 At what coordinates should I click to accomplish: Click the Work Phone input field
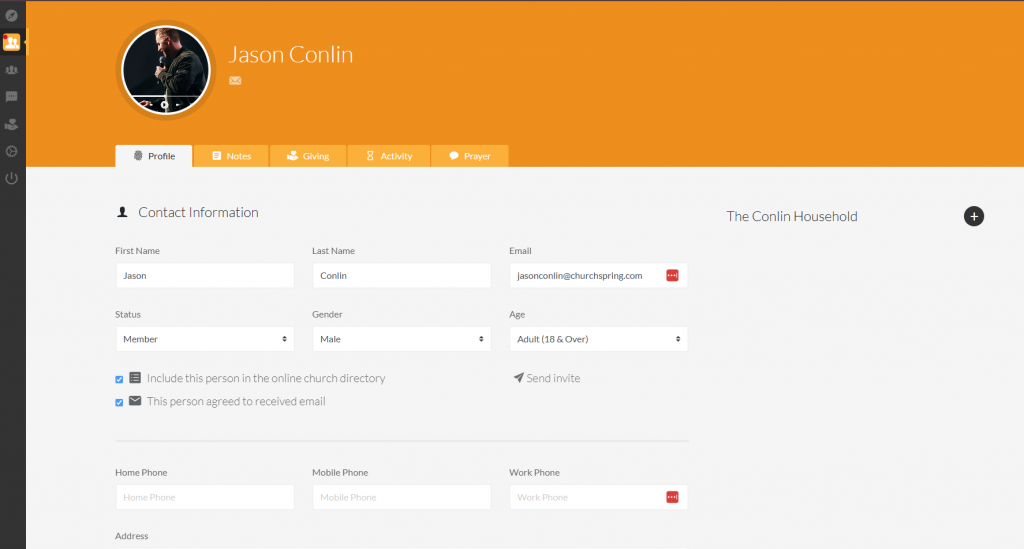click(598, 497)
